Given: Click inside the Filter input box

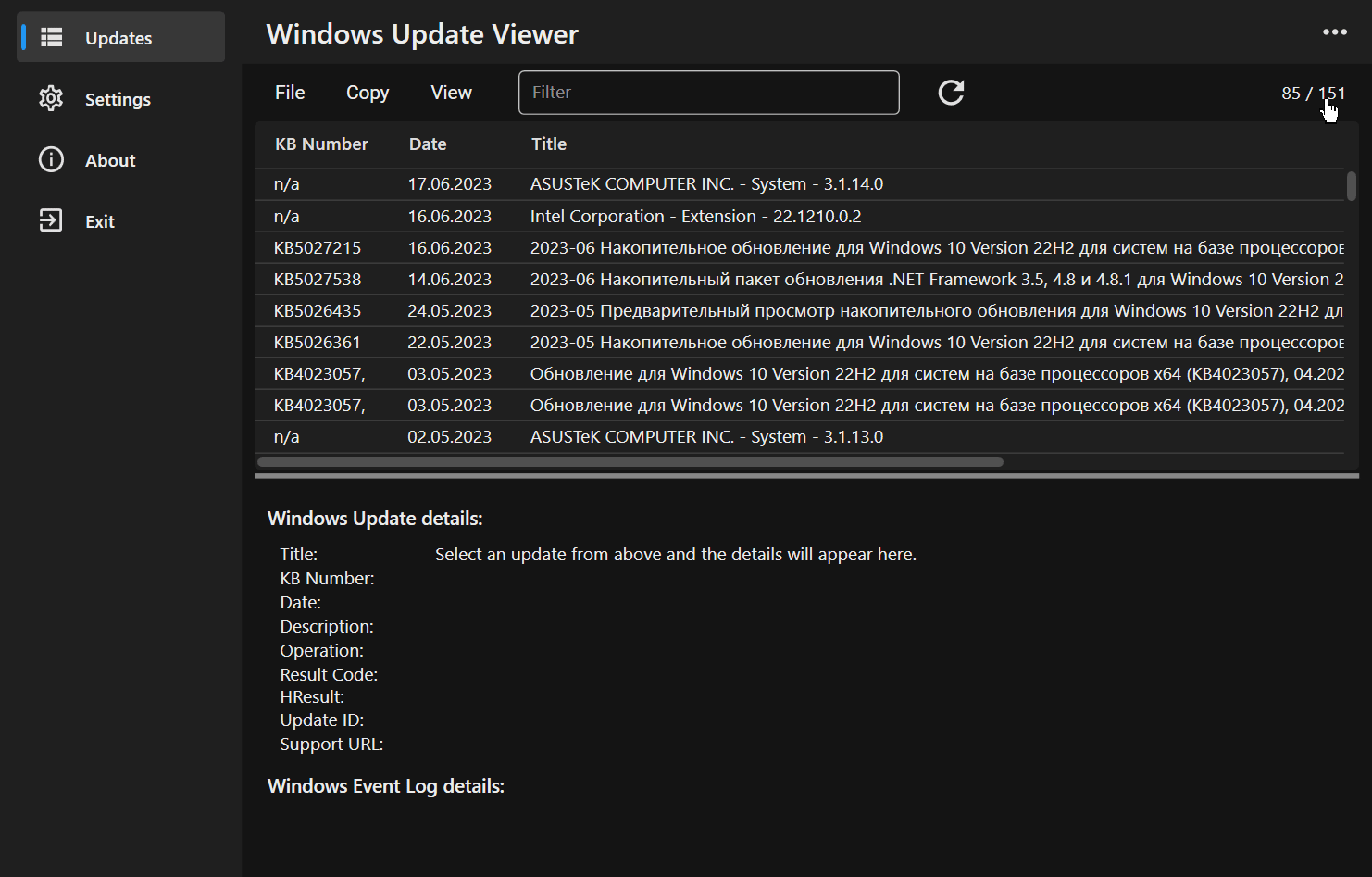Looking at the screenshot, I should pos(708,93).
